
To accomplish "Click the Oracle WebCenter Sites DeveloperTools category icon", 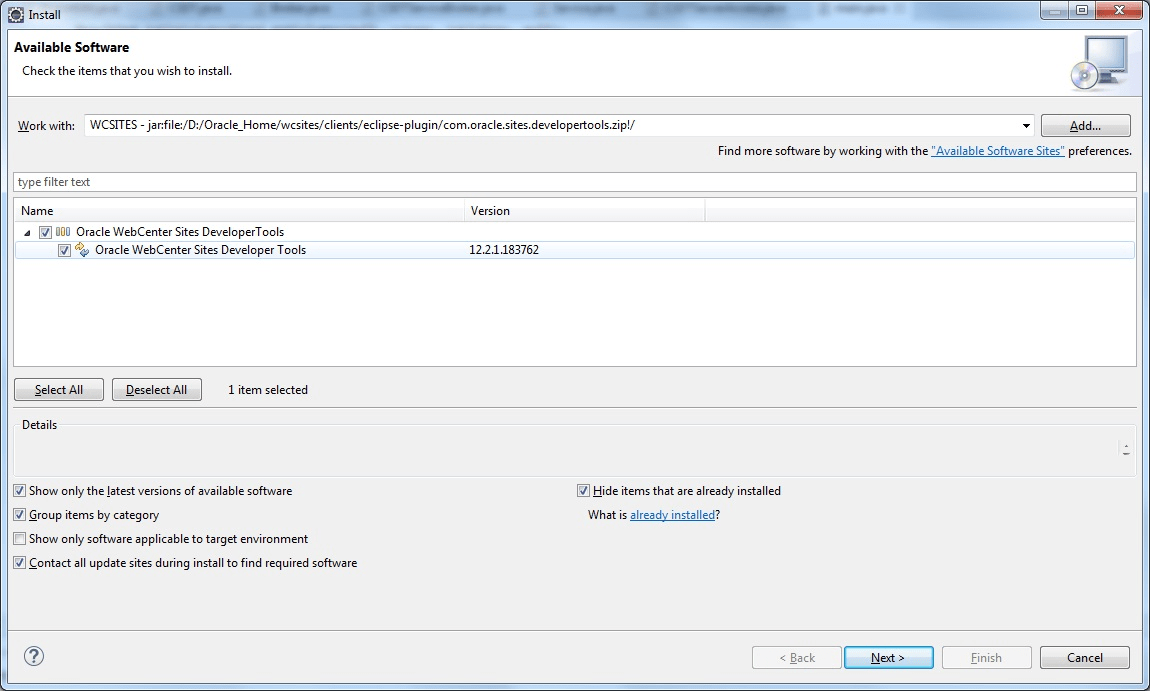I will pos(63,232).
